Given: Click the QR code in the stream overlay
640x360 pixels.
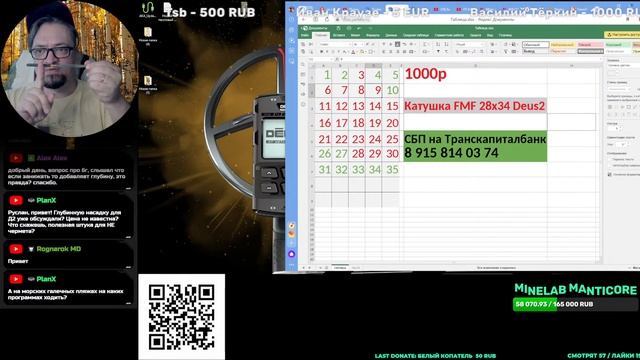Looking at the screenshot, I should 181,317.
